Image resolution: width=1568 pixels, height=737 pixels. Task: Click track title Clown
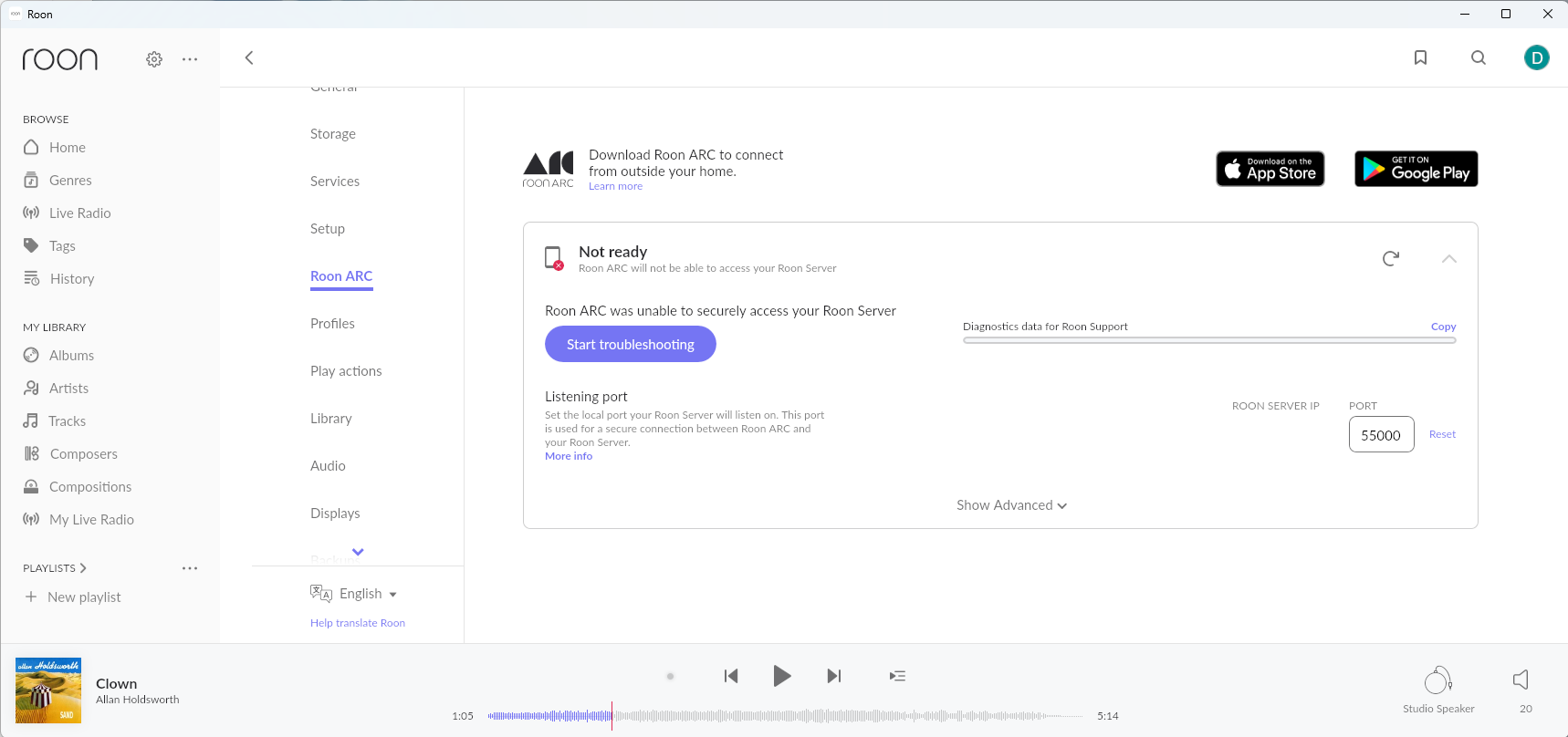(x=116, y=683)
